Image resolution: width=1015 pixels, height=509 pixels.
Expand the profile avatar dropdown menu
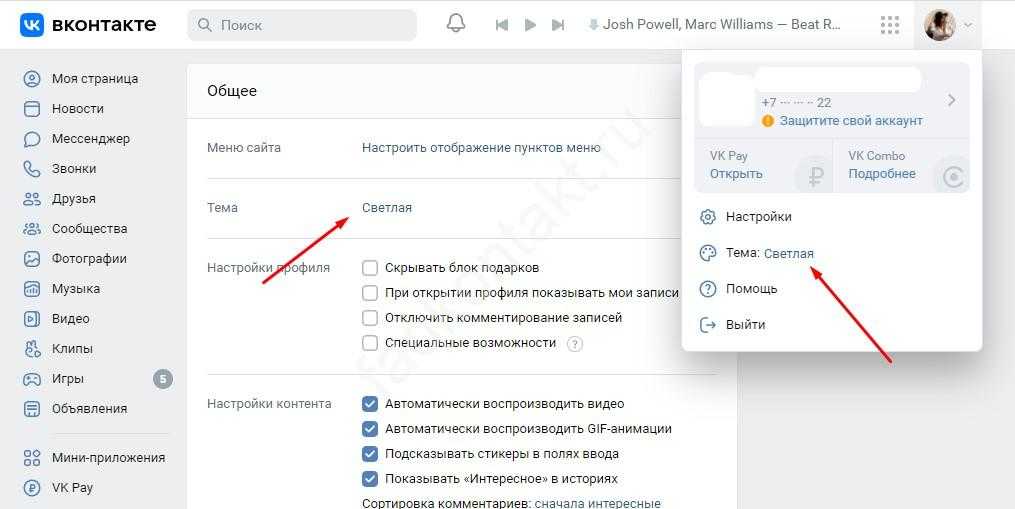[x=947, y=25]
